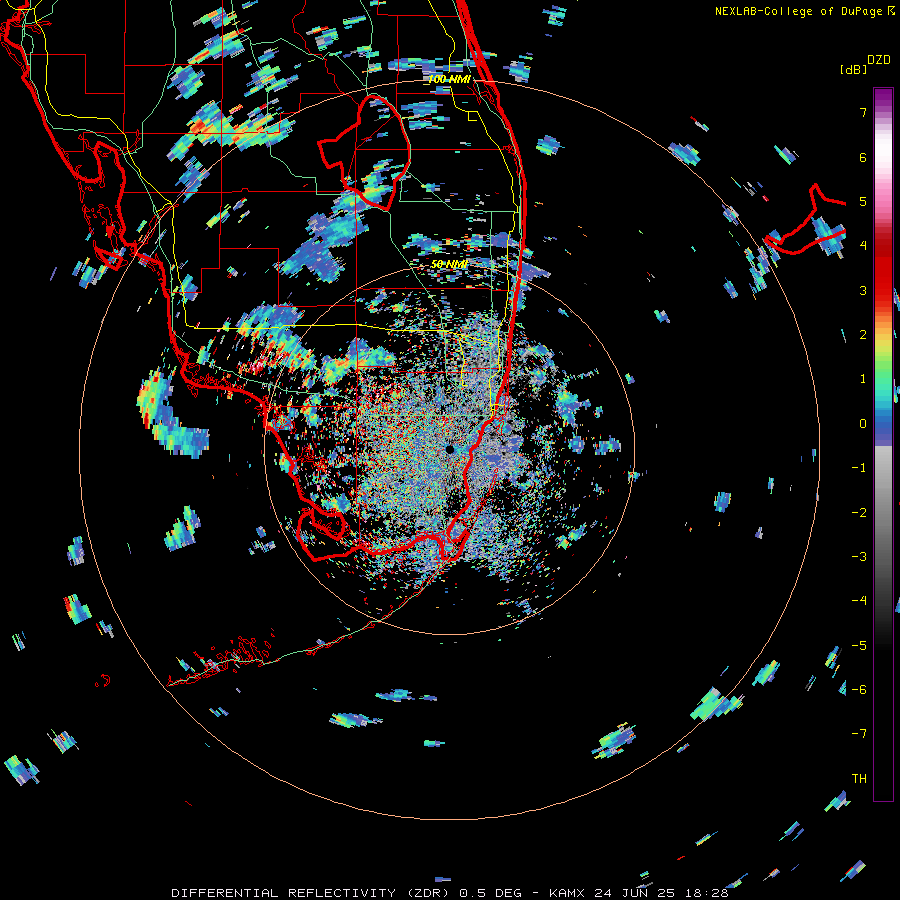Click the [dB] units label
This screenshot has width=900, height=900.
click(853, 69)
